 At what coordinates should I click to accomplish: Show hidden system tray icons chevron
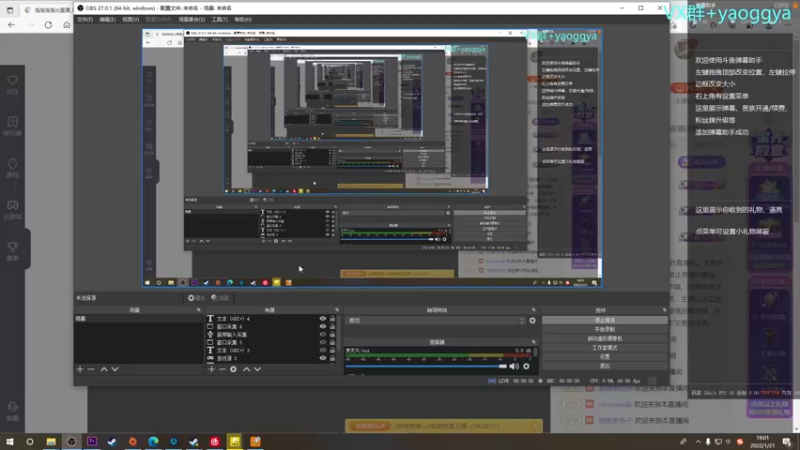(x=698, y=441)
